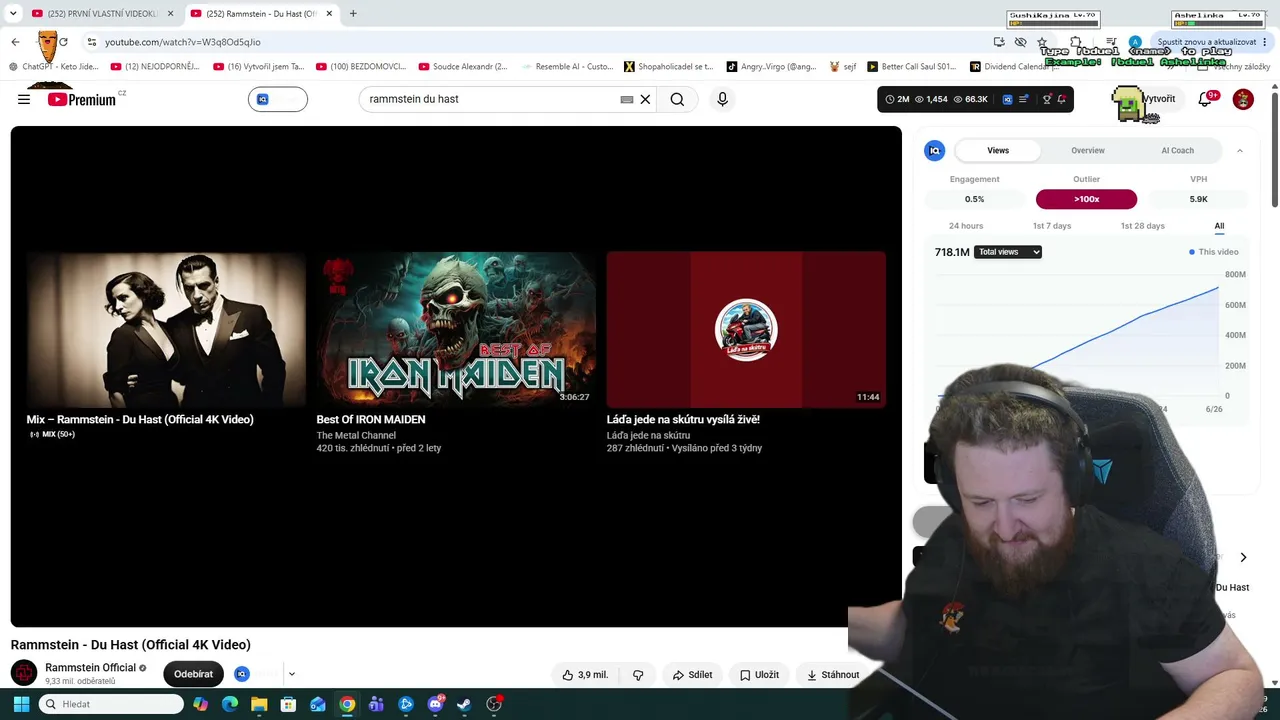Viewport: 1280px width, 720px height.
Task: Click the Odebírat subscribe button
Action: [193, 674]
